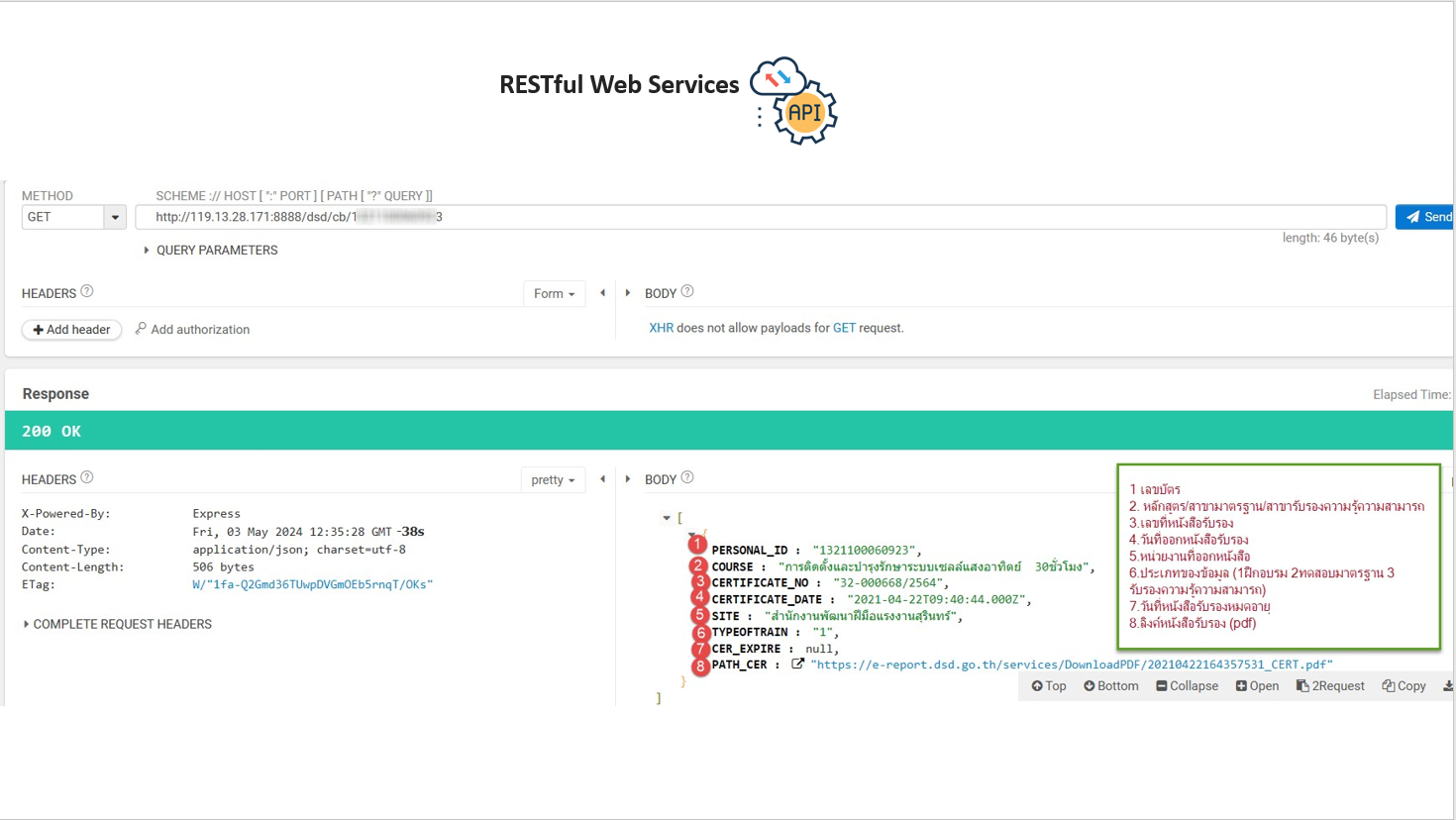The image size is (1456, 820).
Task: Open the response headers pretty dropdown
Action: (553, 480)
